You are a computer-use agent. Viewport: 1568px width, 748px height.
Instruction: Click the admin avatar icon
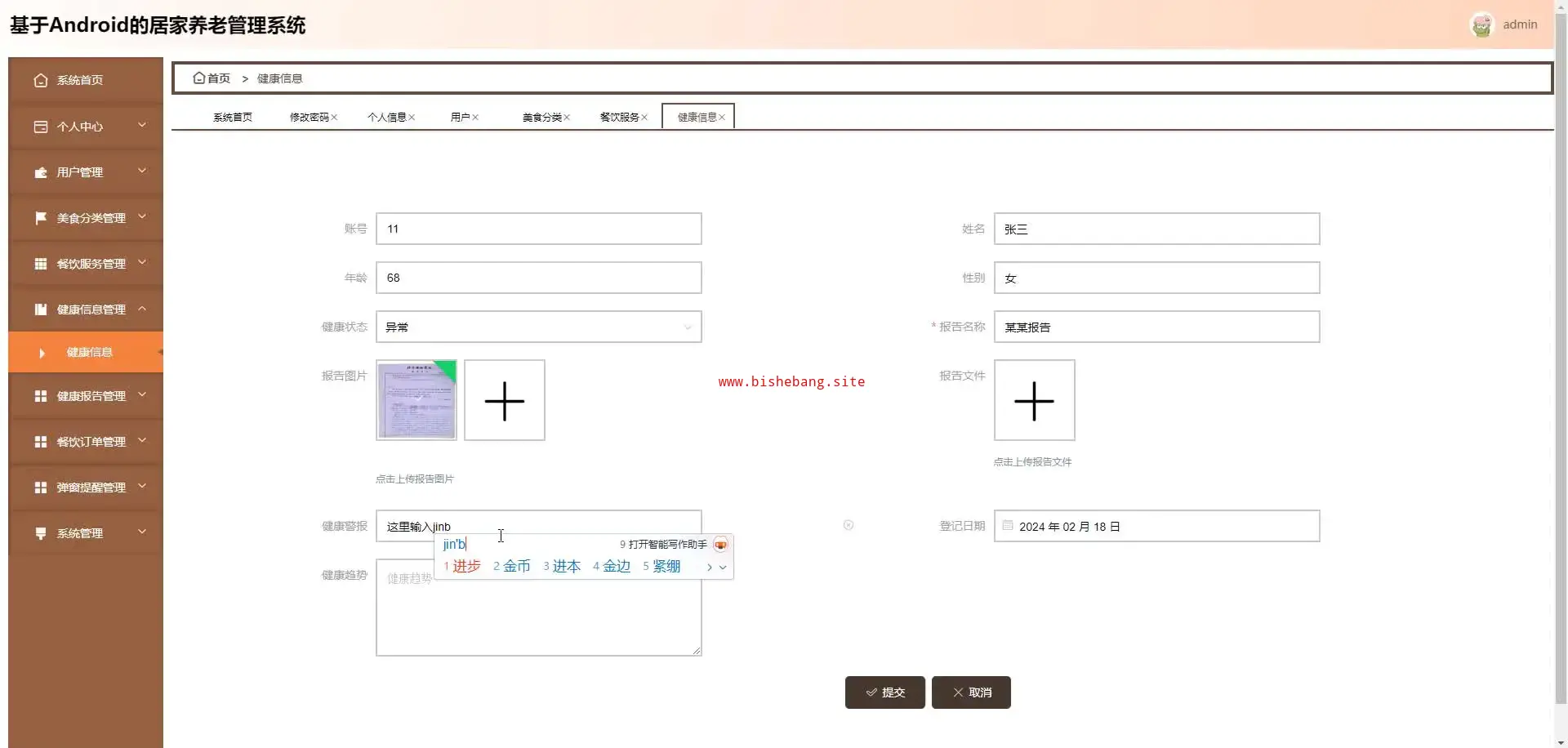coord(1481,25)
